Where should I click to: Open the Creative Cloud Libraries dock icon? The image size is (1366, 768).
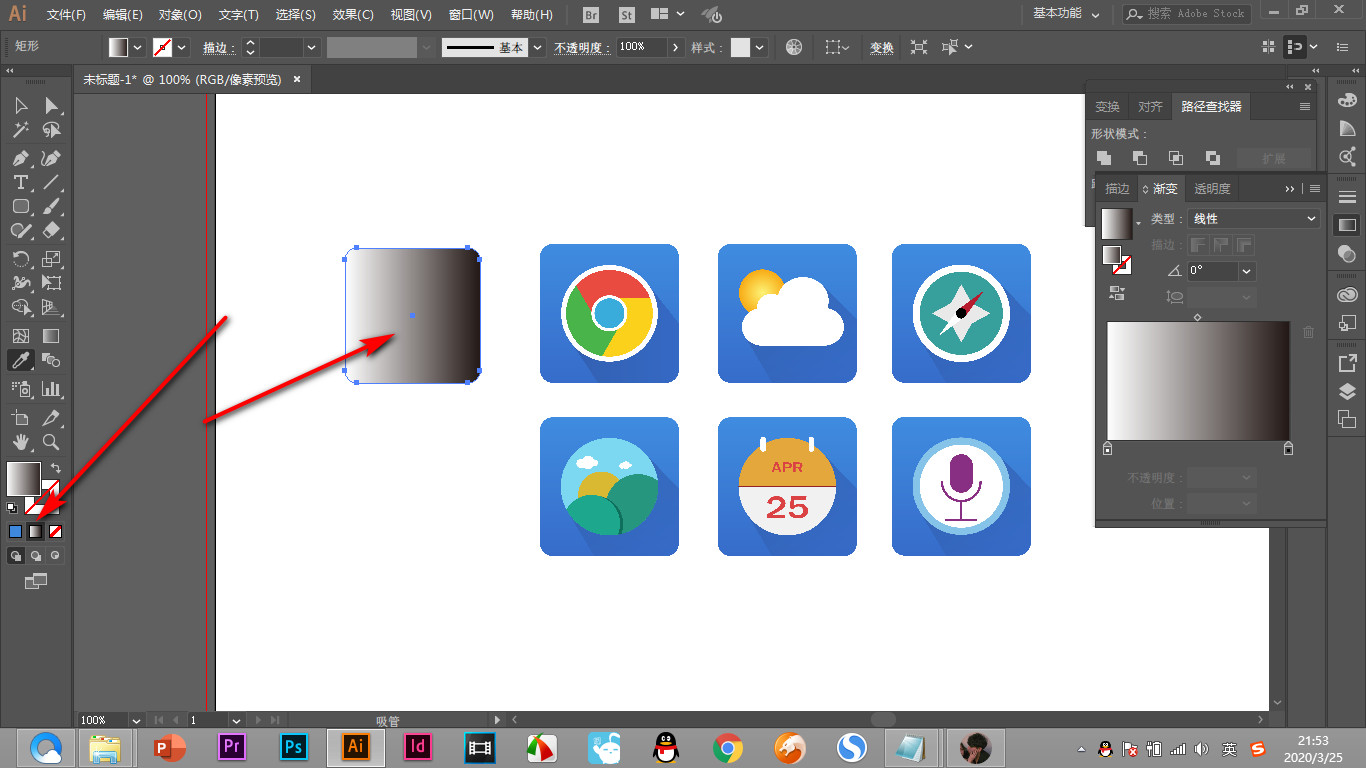[1347, 294]
